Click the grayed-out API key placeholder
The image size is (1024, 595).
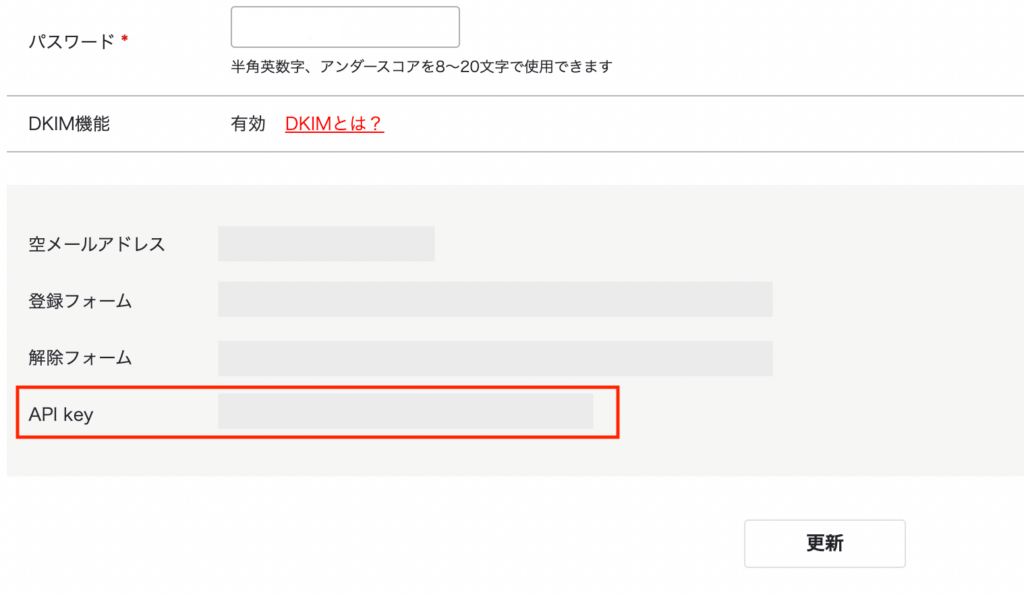pos(404,412)
